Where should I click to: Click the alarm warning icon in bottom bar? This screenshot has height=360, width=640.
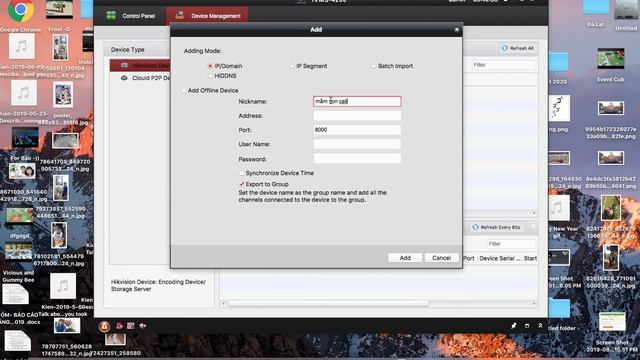click(x=104, y=326)
